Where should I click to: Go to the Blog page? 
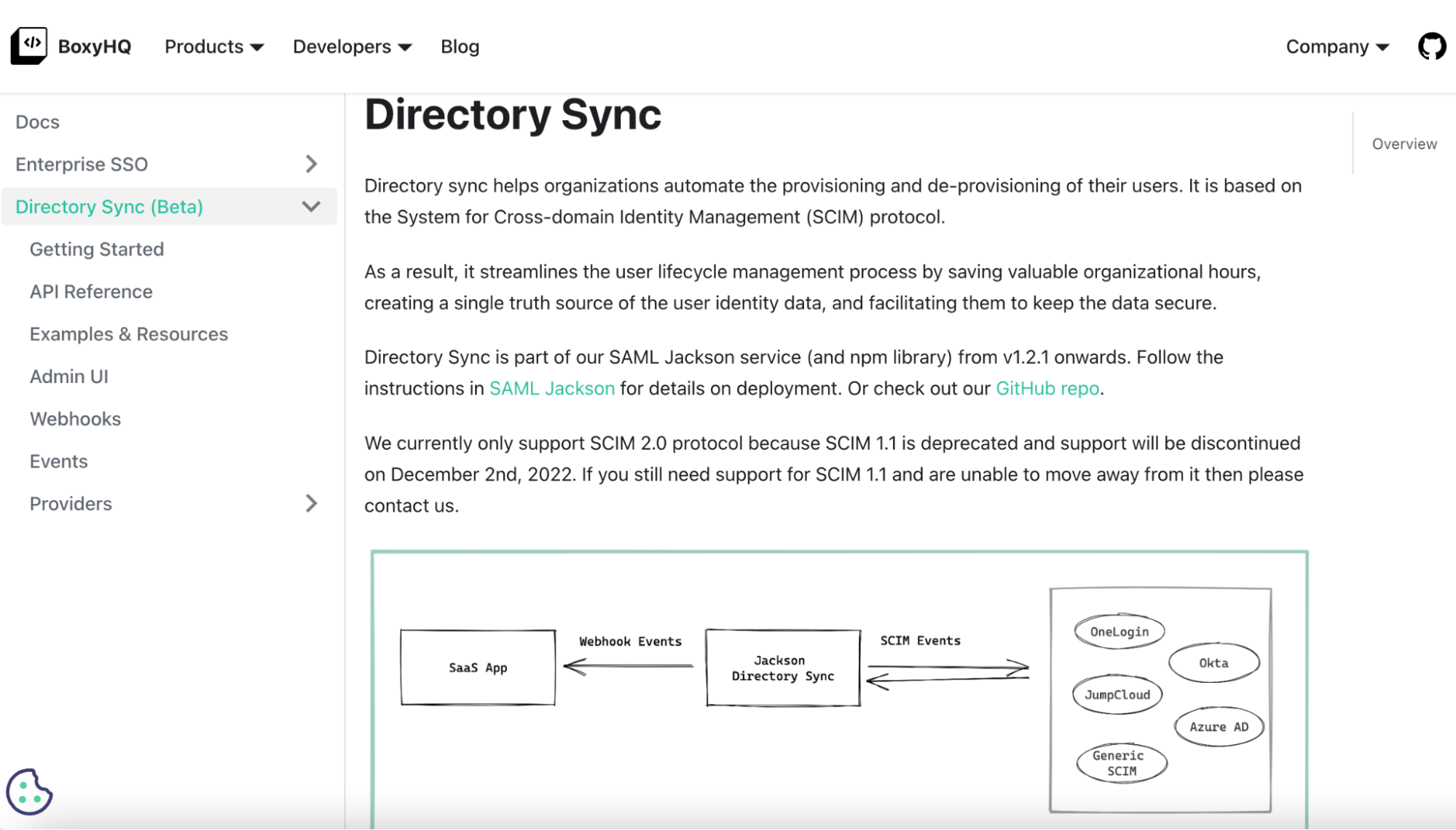click(x=460, y=47)
